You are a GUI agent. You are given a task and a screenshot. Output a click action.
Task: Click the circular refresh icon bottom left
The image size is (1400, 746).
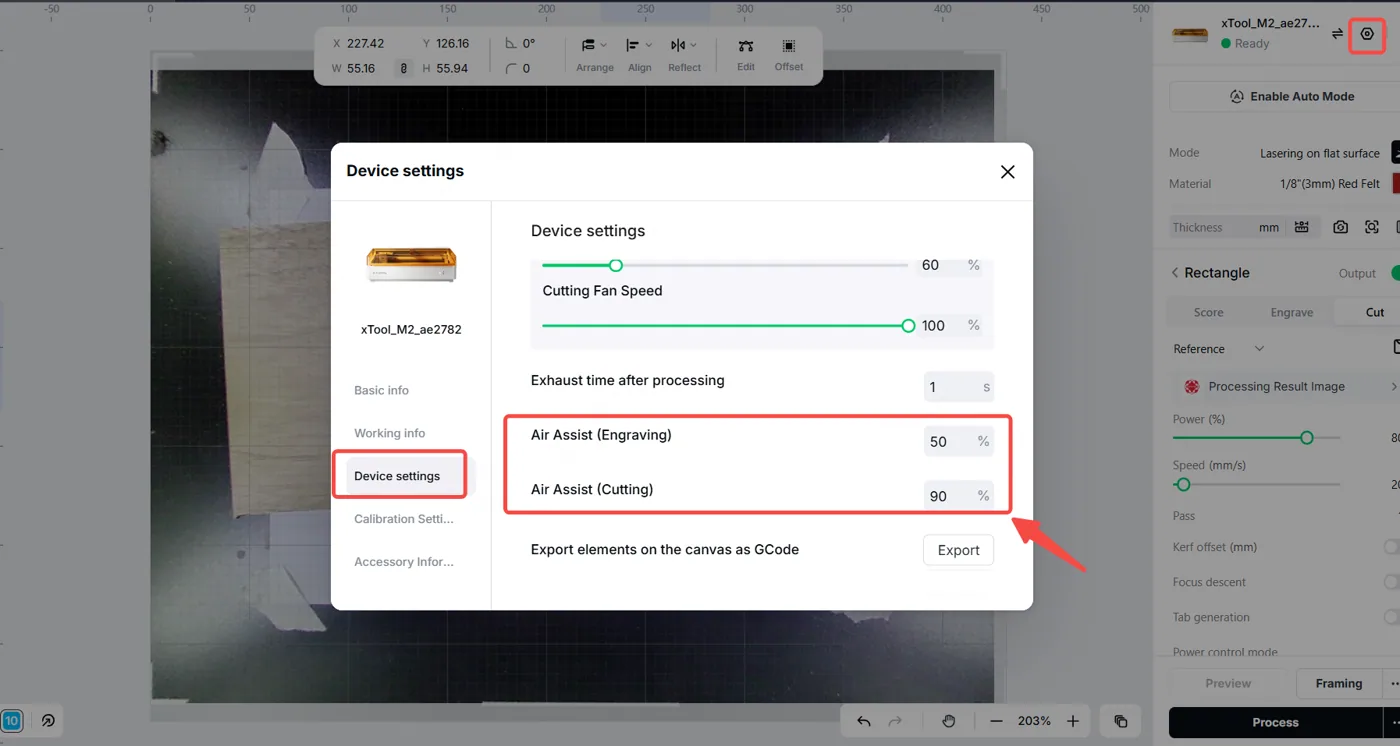48,720
